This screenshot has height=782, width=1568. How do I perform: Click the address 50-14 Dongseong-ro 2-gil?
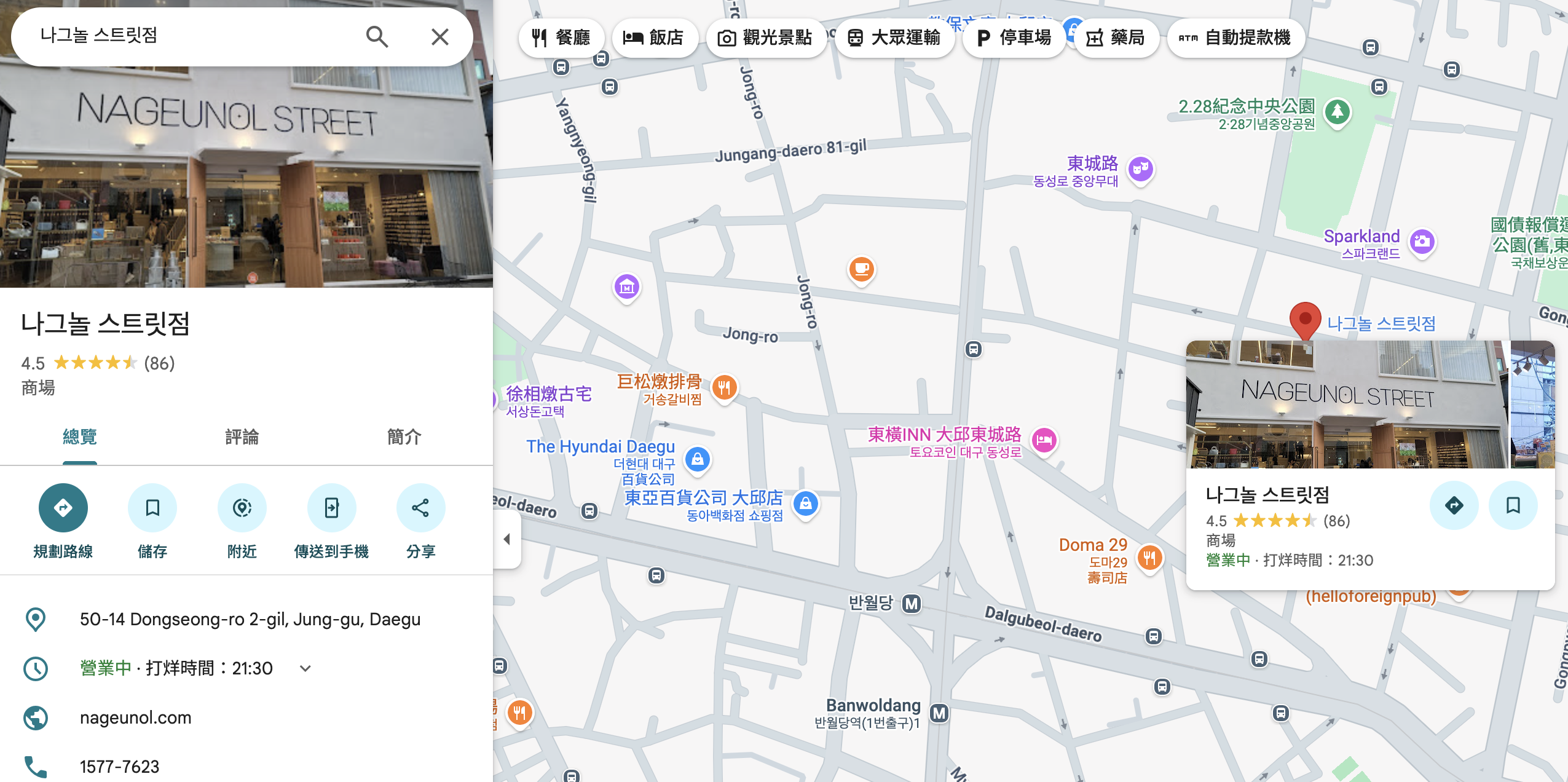coord(250,619)
